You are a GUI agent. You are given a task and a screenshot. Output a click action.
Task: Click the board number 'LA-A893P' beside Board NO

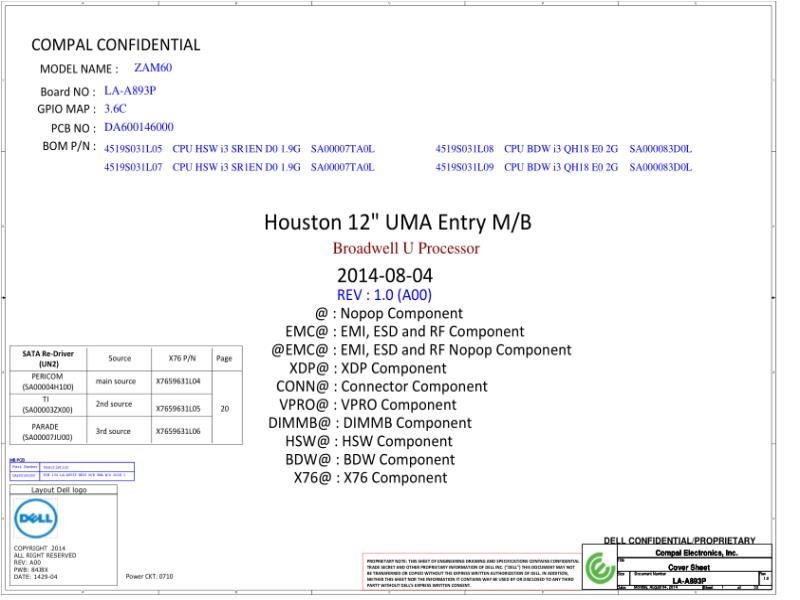(130, 90)
